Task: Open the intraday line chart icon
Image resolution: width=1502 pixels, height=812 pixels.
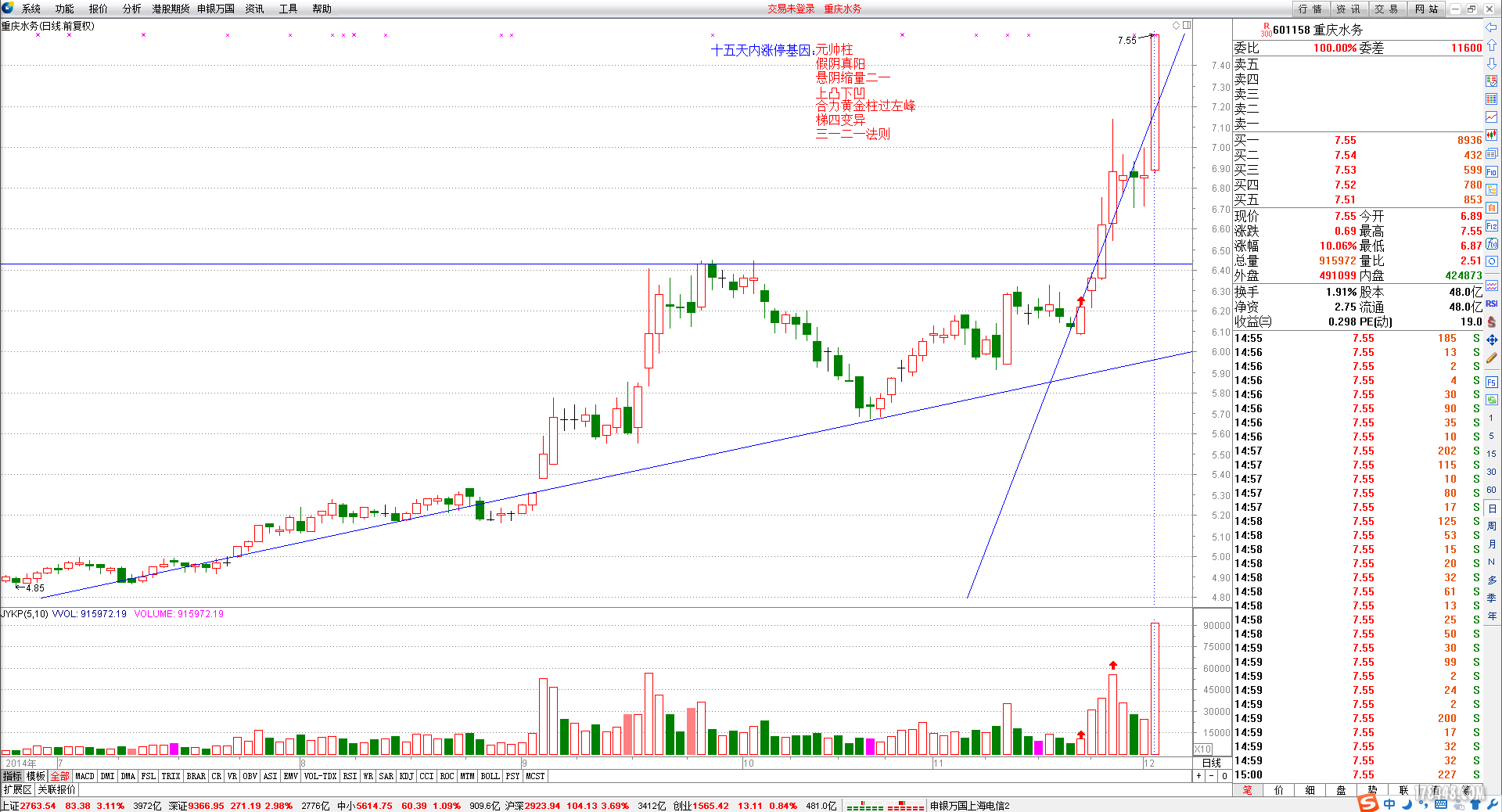Action: (x=1492, y=116)
